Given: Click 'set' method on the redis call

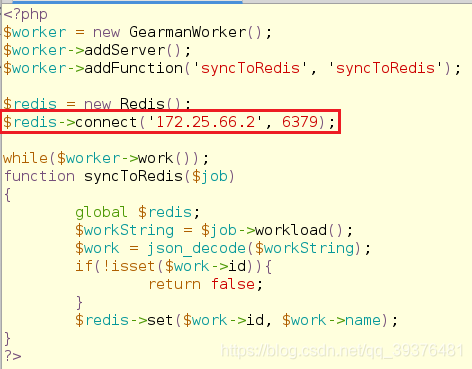Looking at the screenshot, I should (x=160, y=320).
